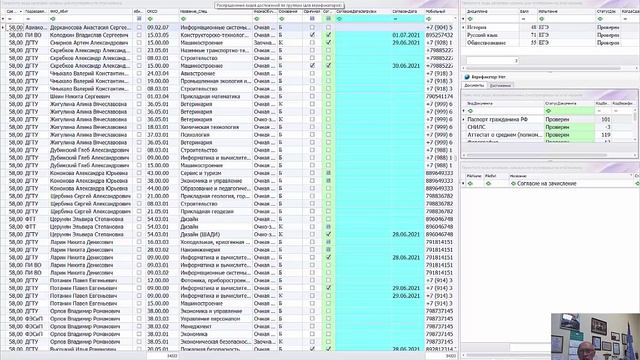
Task: Select Согласие на зачисление entry
Action: pos(547,184)
